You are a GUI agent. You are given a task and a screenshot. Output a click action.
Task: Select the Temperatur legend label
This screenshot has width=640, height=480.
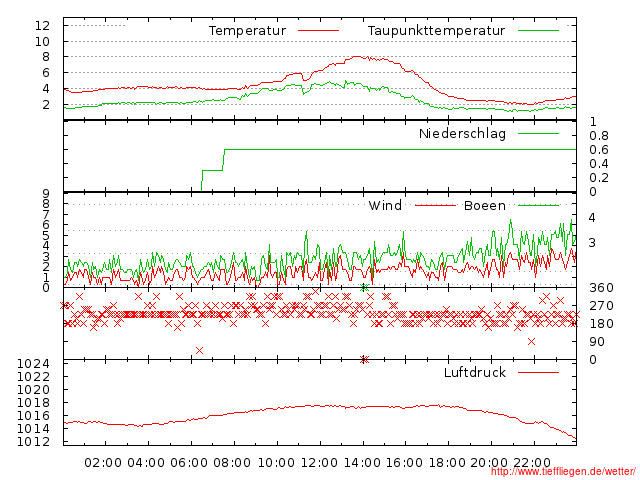[247, 31]
